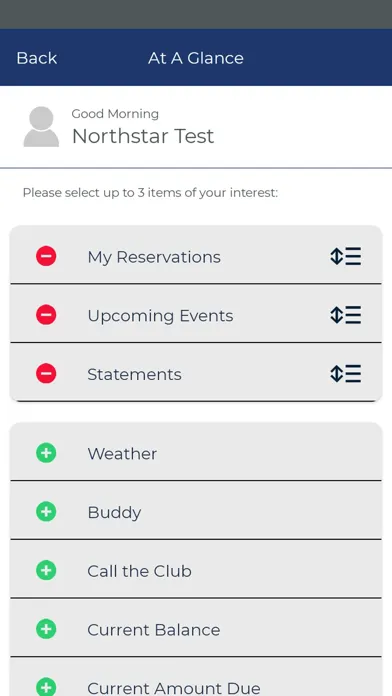
Task: Remove Statements using the red minus icon
Action: tap(46, 374)
